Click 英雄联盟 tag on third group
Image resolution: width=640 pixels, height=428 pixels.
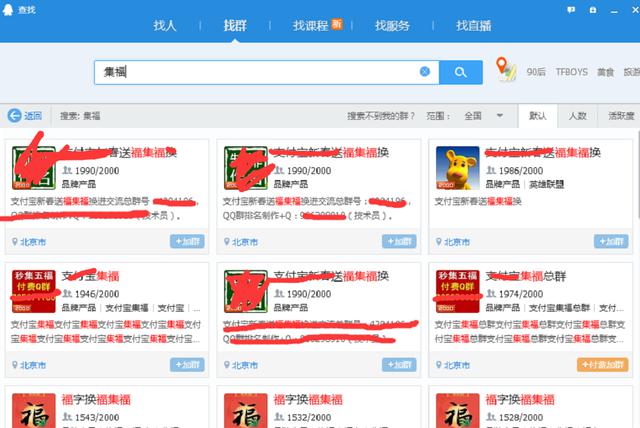click(547, 184)
